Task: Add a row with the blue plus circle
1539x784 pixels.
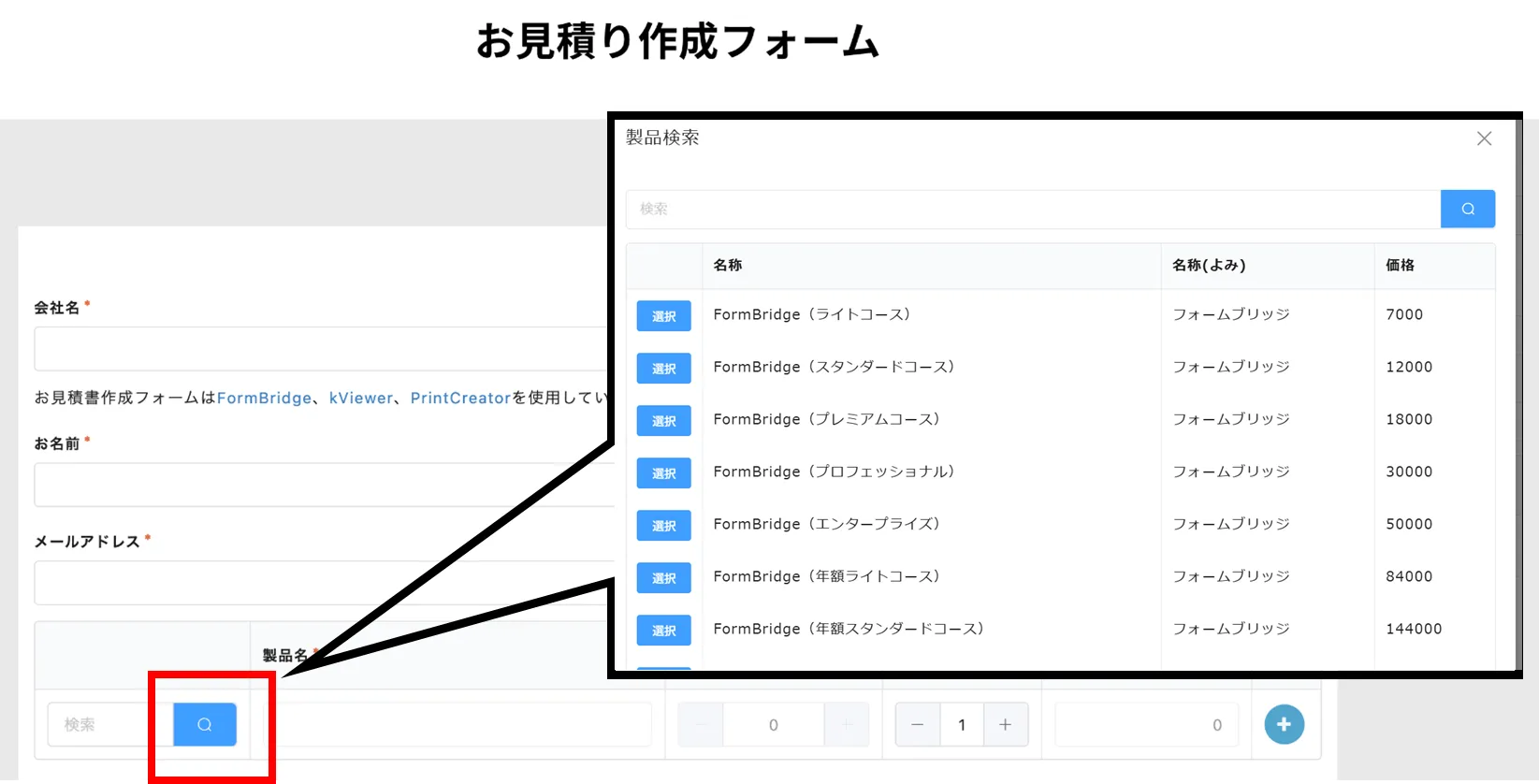Action: click(x=1285, y=724)
